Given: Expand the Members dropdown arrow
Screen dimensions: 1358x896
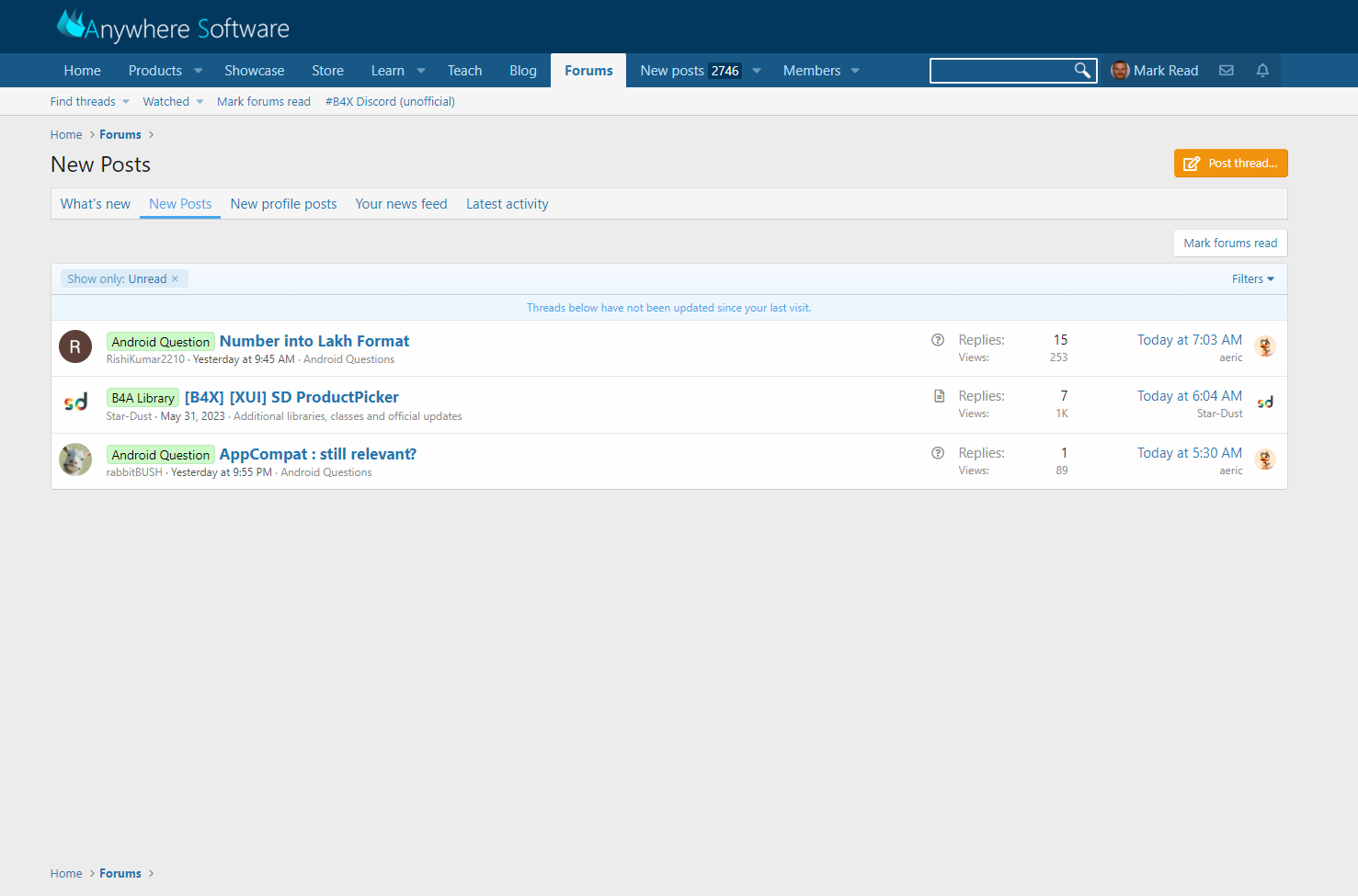Looking at the screenshot, I should coord(855,71).
